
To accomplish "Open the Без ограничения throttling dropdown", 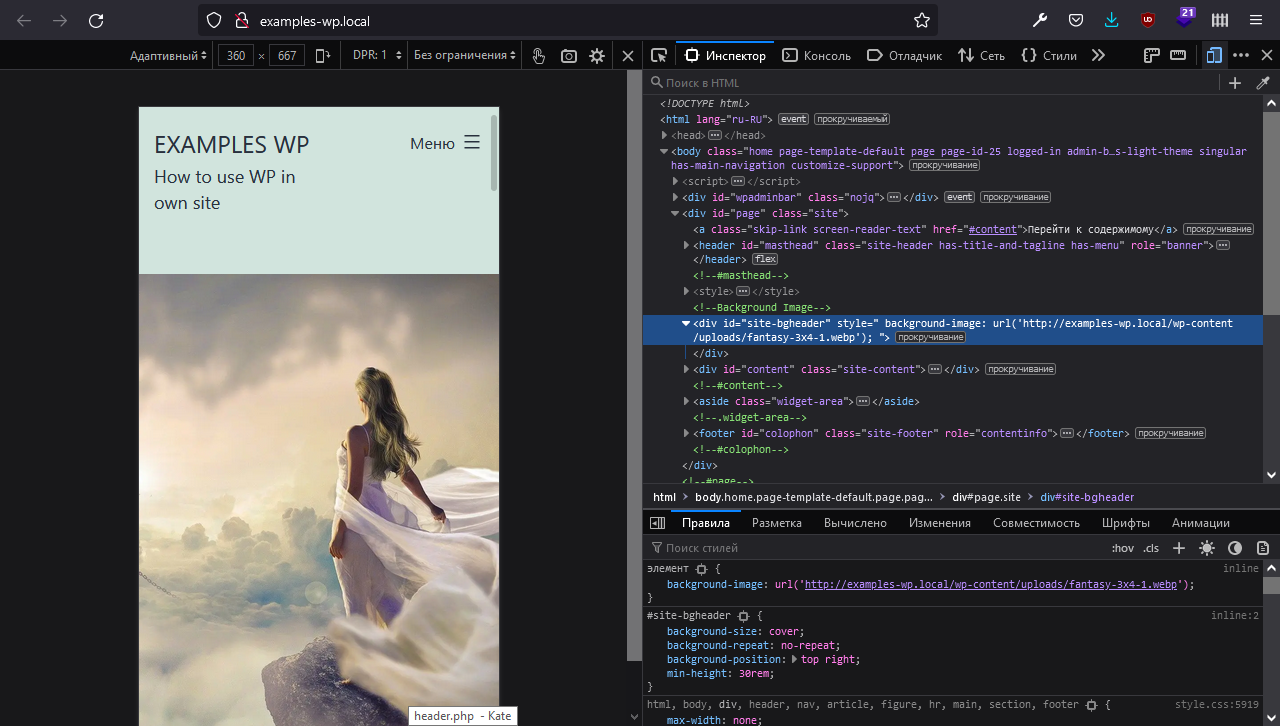I will click(x=465, y=56).
